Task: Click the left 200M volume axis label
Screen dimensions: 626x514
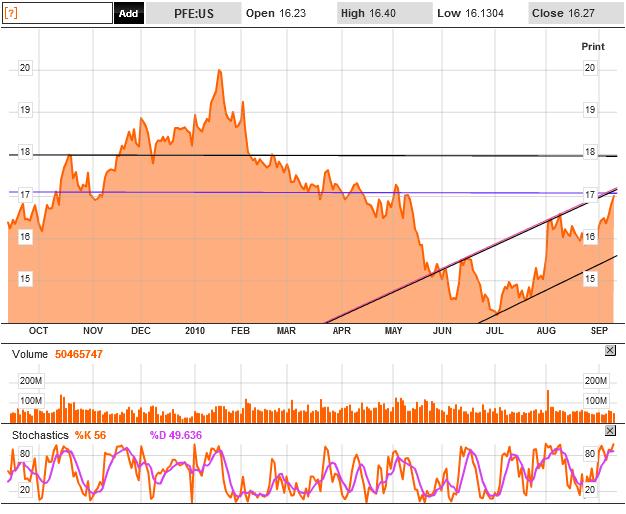Action: click(31, 381)
